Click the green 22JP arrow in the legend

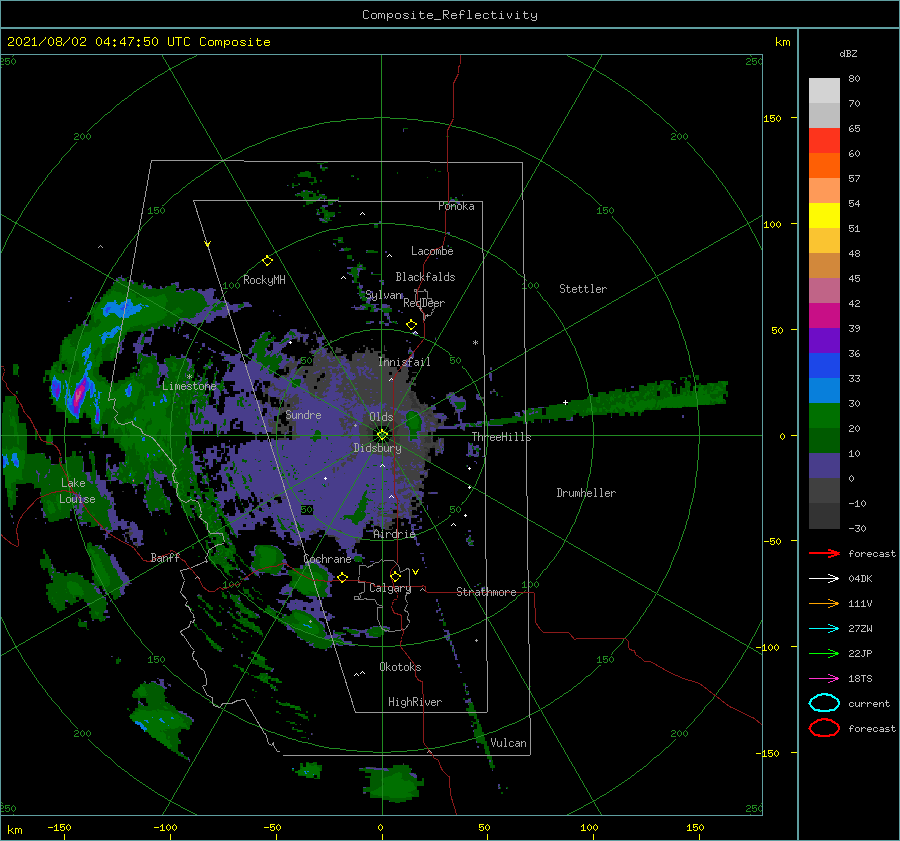824,653
